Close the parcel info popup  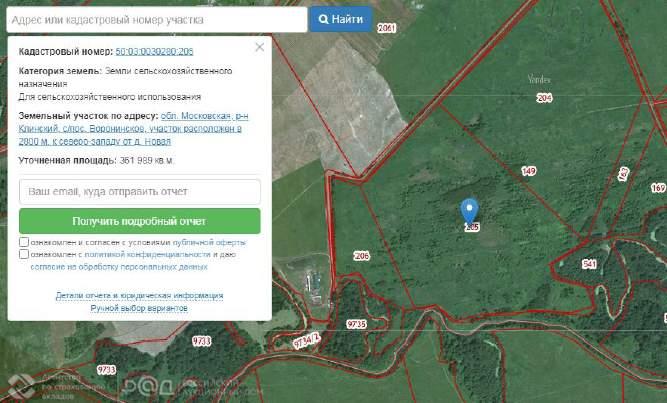pos(260,47)
